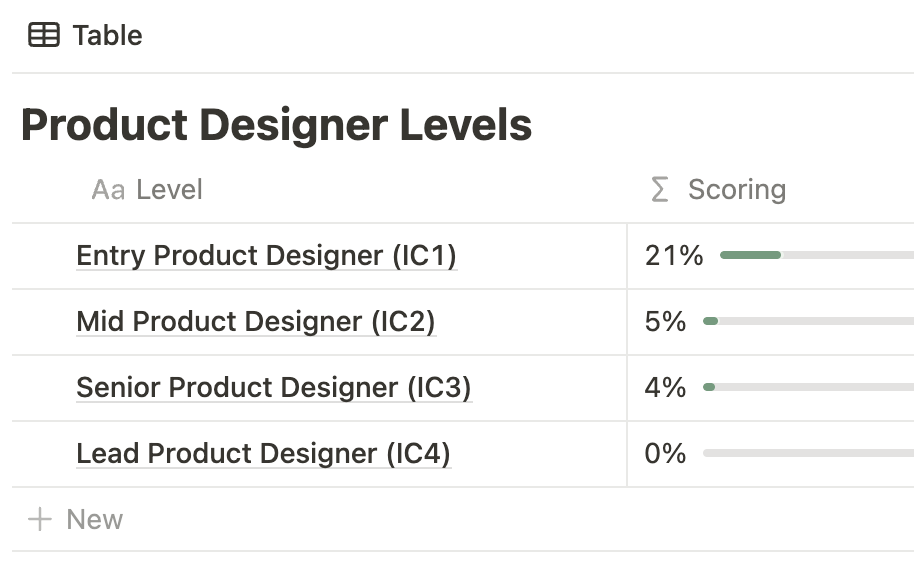The width and height of the screenshot is (914, 568).
Task: Click the Aa text-type icon beside Level
Action: (x=107, y=190)
